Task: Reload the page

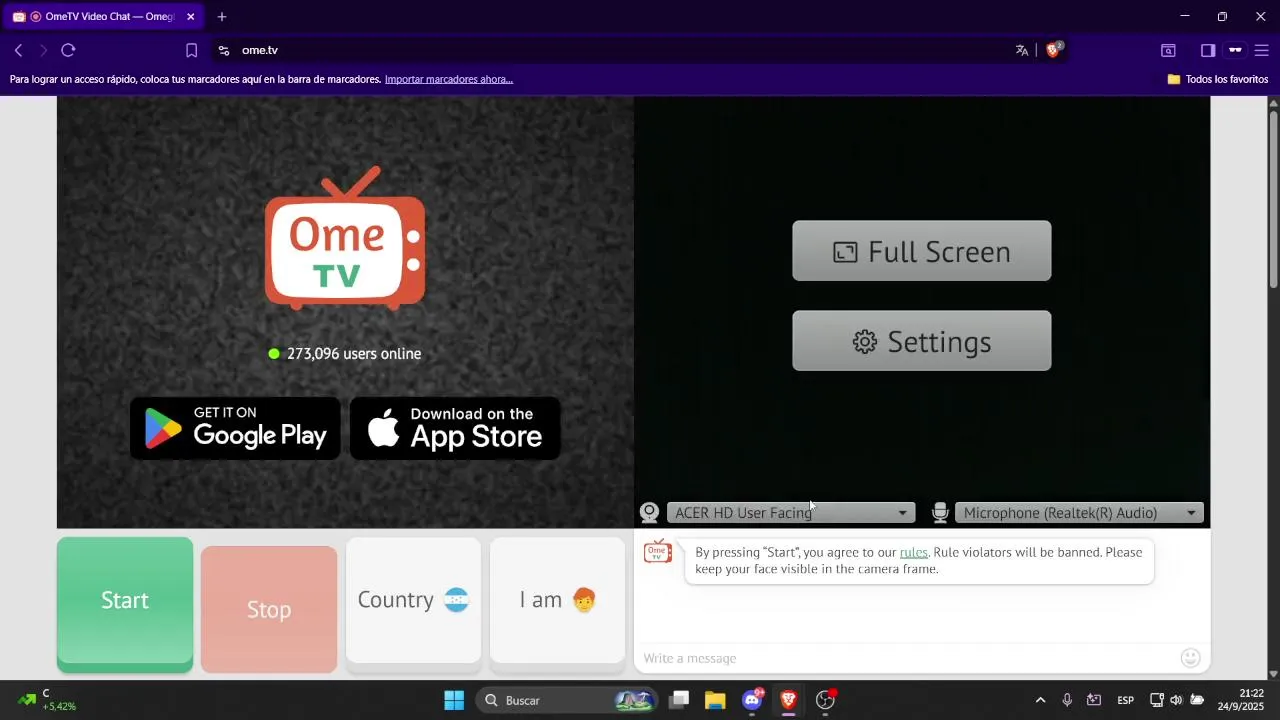Action: 68,50
